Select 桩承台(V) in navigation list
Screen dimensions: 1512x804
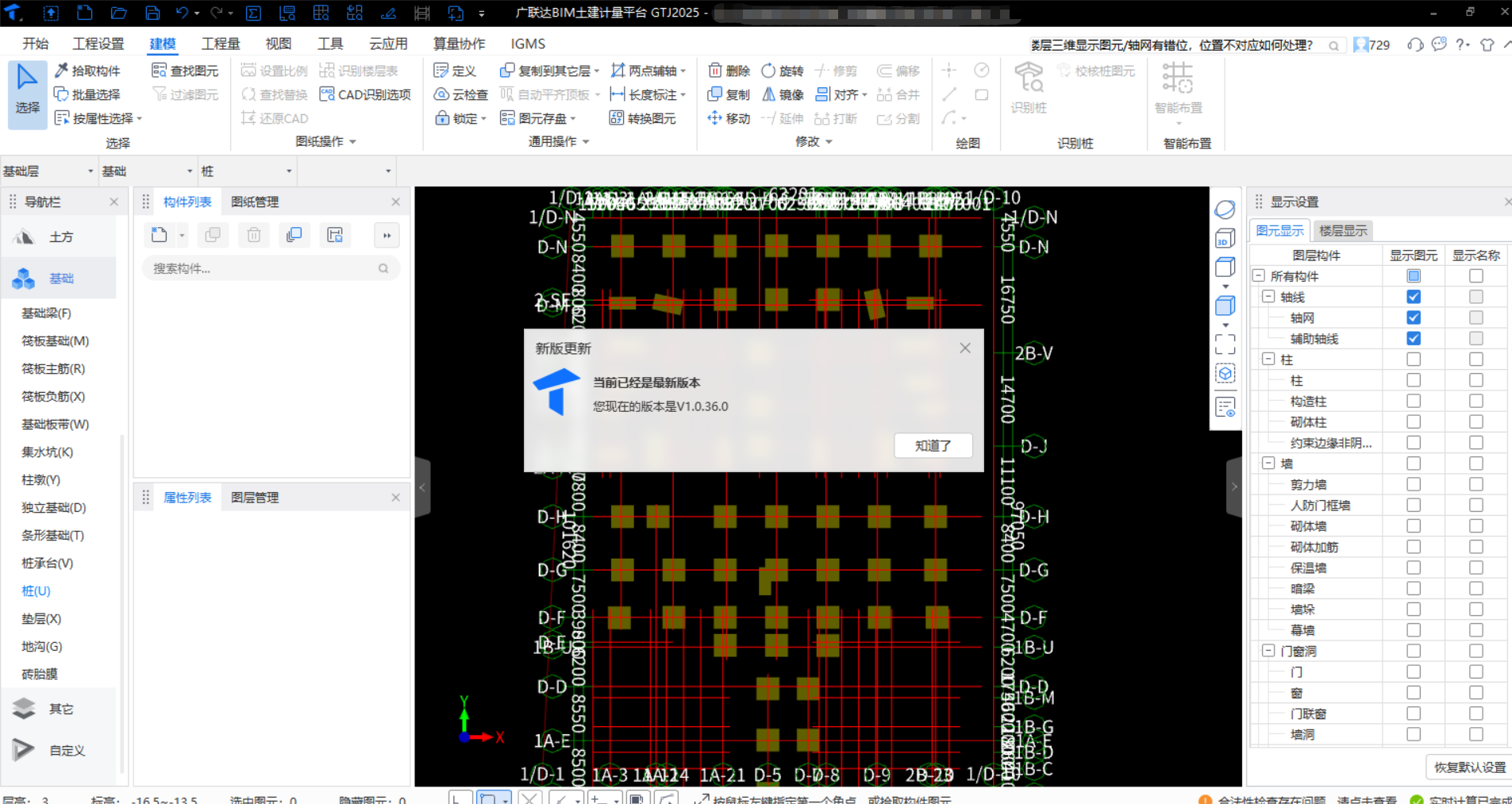tap(48, 563)
